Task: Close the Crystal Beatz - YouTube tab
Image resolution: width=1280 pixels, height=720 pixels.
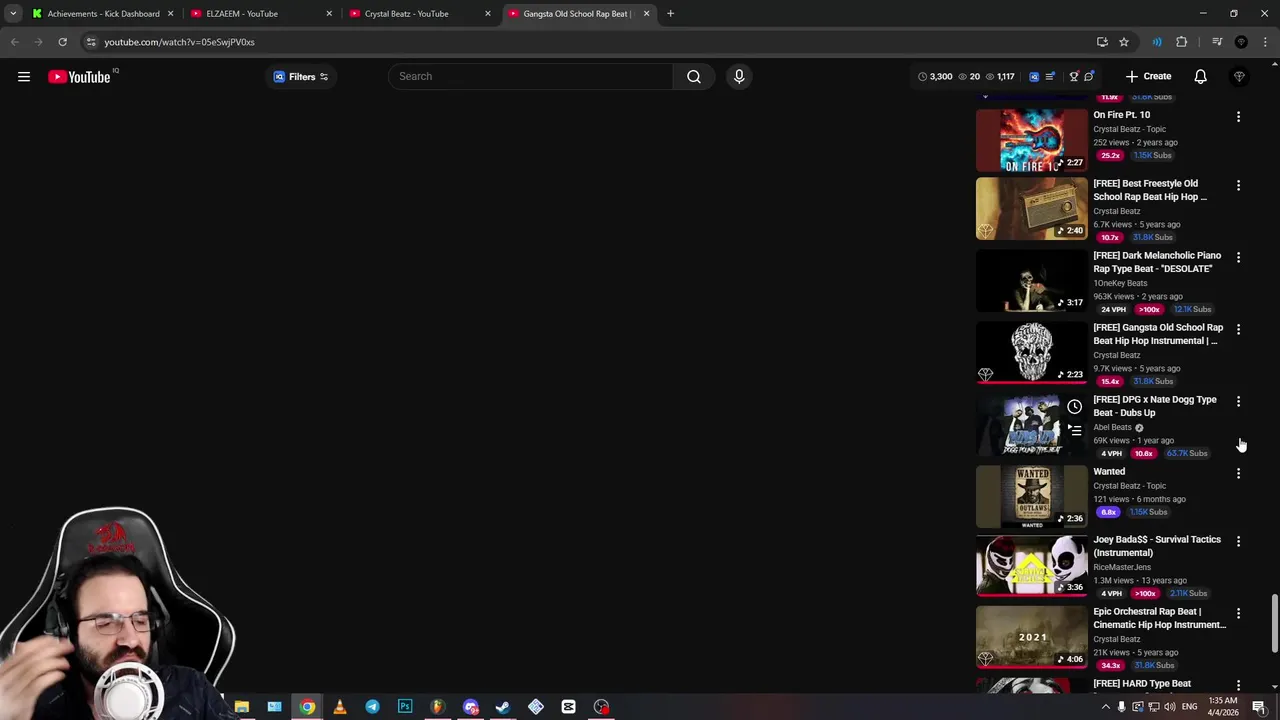Action: [488, 14]
